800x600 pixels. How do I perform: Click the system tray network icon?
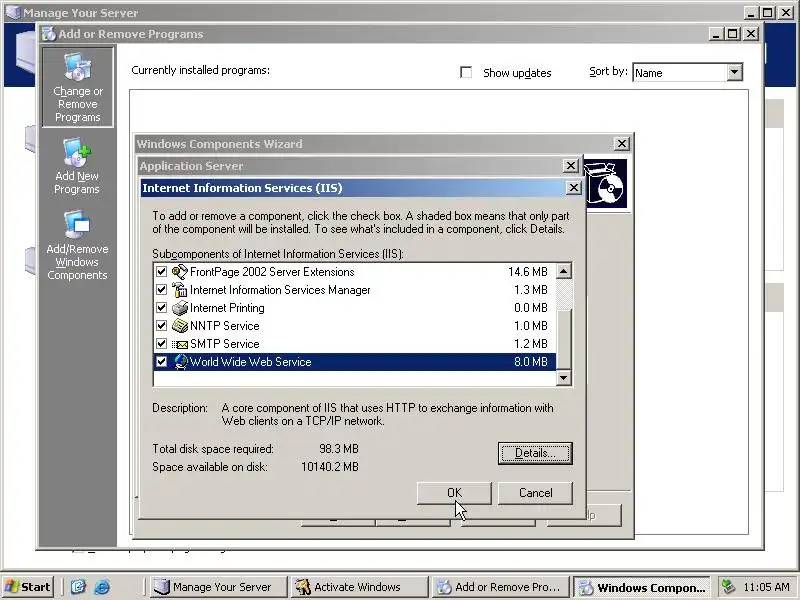[x=729, y=587]
